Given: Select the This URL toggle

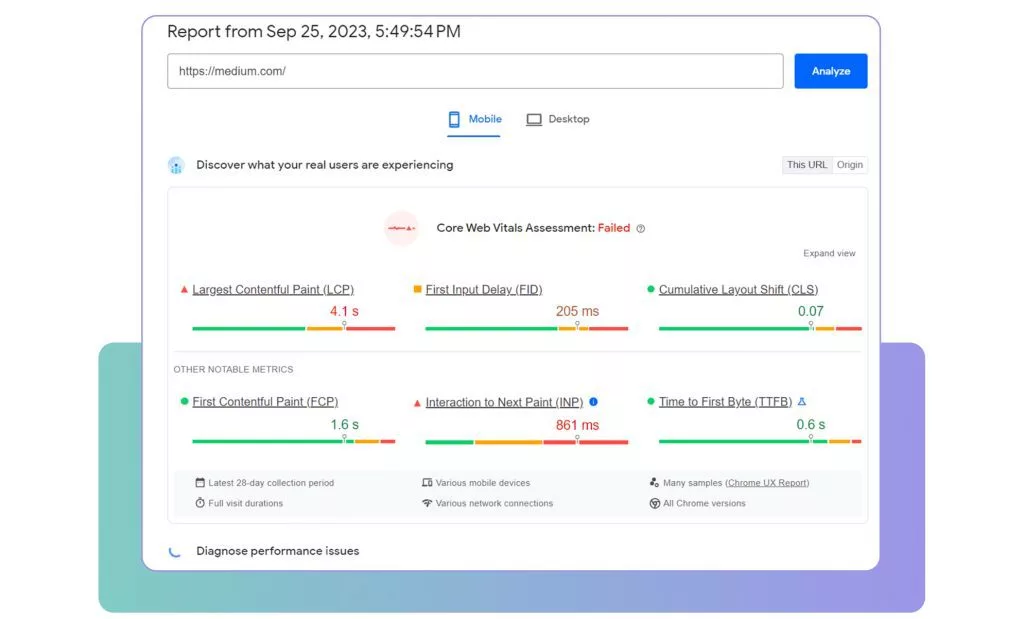Looking at the screenshot, I should pyautogui.click(x=807, y=165).
